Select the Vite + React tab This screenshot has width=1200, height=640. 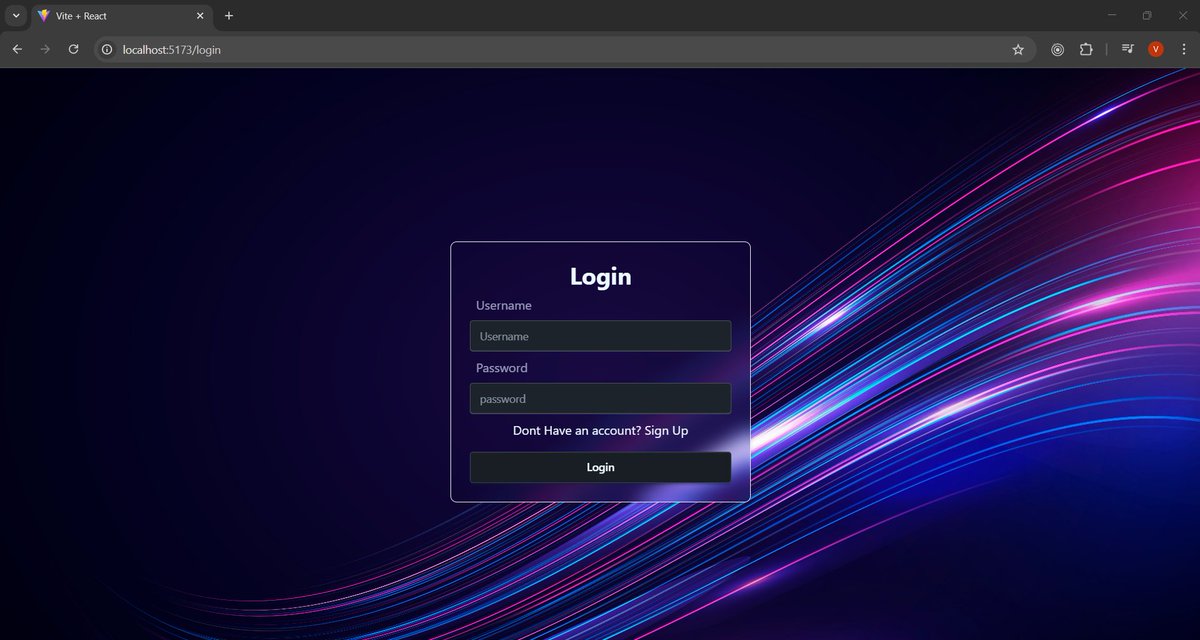pos(121,17)
